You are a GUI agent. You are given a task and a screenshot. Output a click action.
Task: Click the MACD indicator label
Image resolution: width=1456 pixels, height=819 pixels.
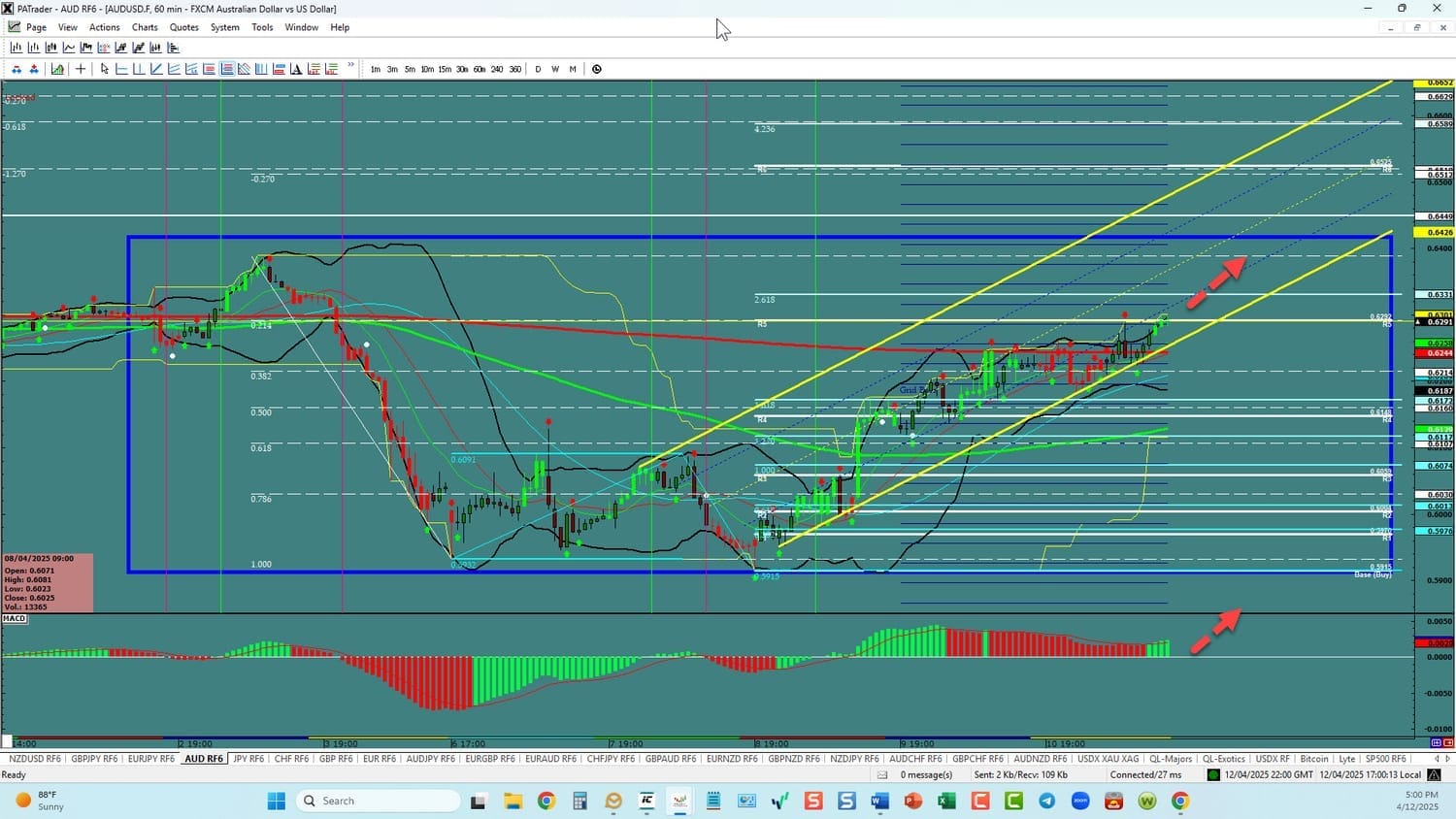tap(15, 618)
